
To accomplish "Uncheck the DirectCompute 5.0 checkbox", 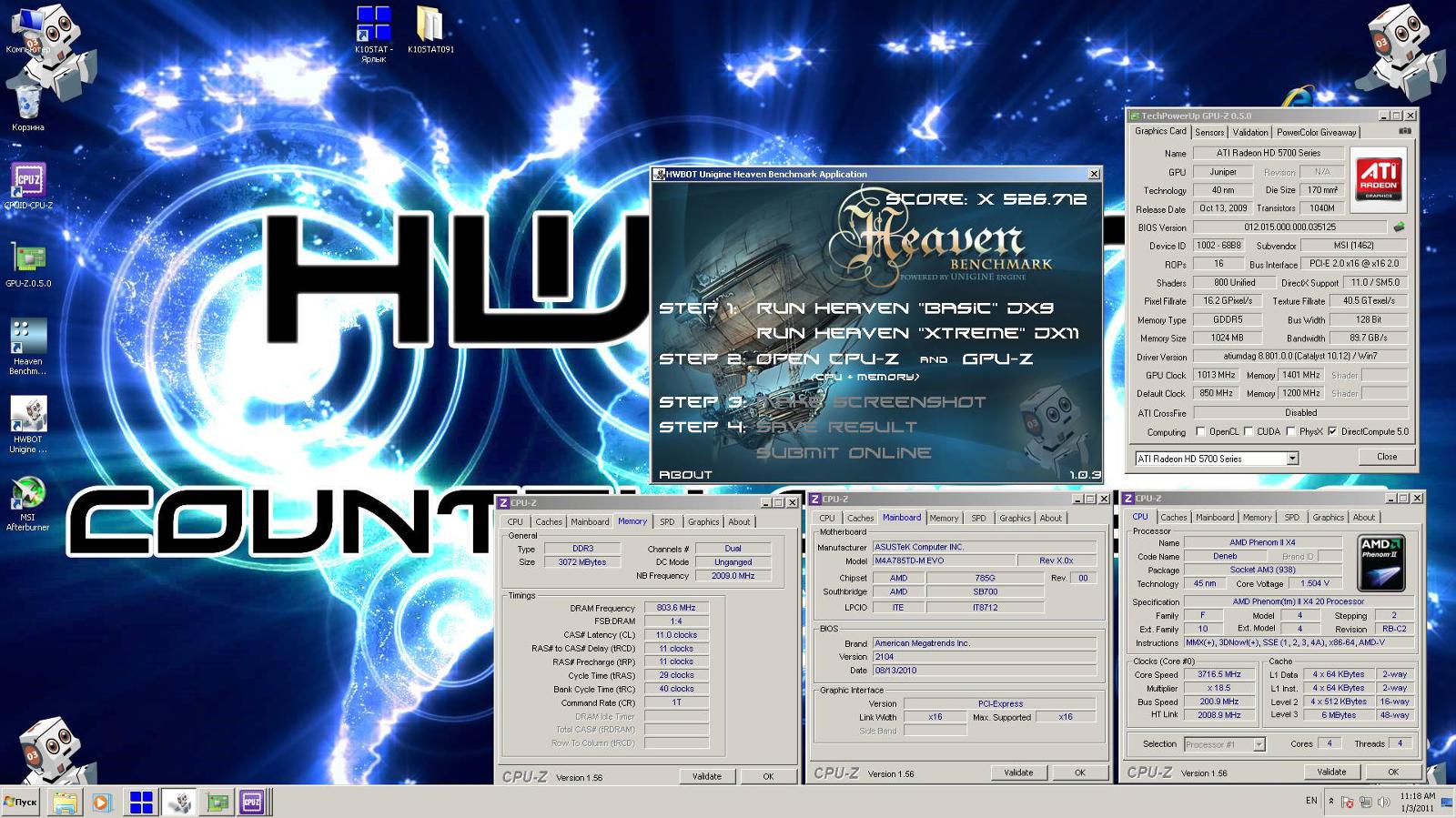I will [x=1332, y=431].
